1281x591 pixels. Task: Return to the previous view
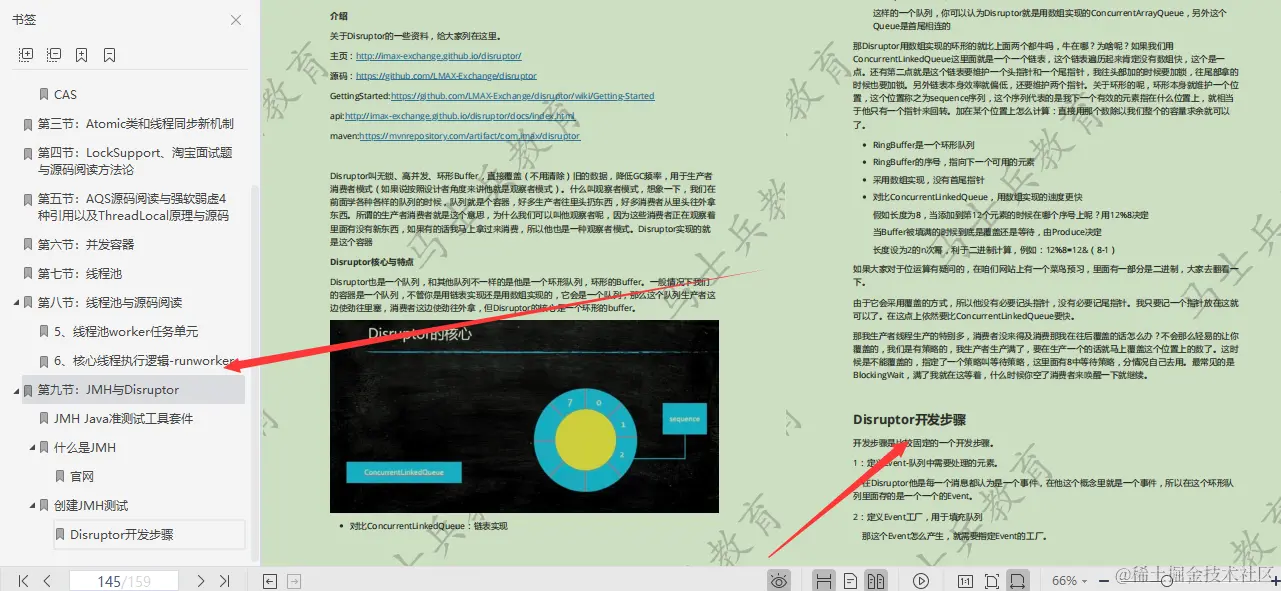click(270, 581)
